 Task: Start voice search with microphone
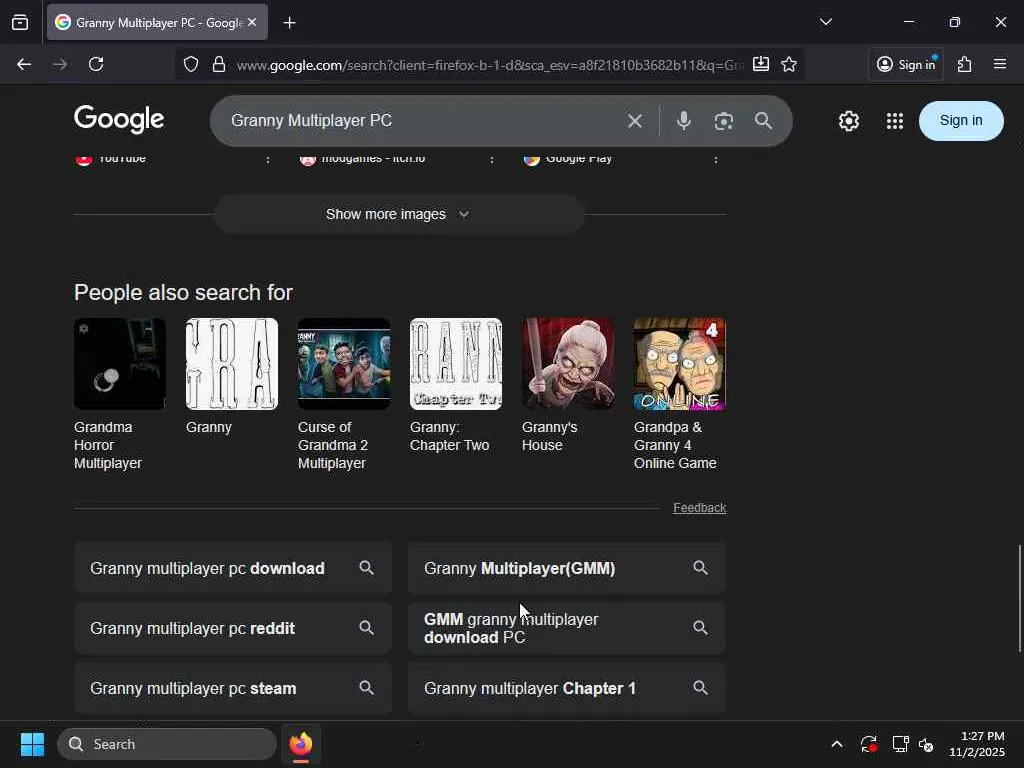click(x=684, y=121)
